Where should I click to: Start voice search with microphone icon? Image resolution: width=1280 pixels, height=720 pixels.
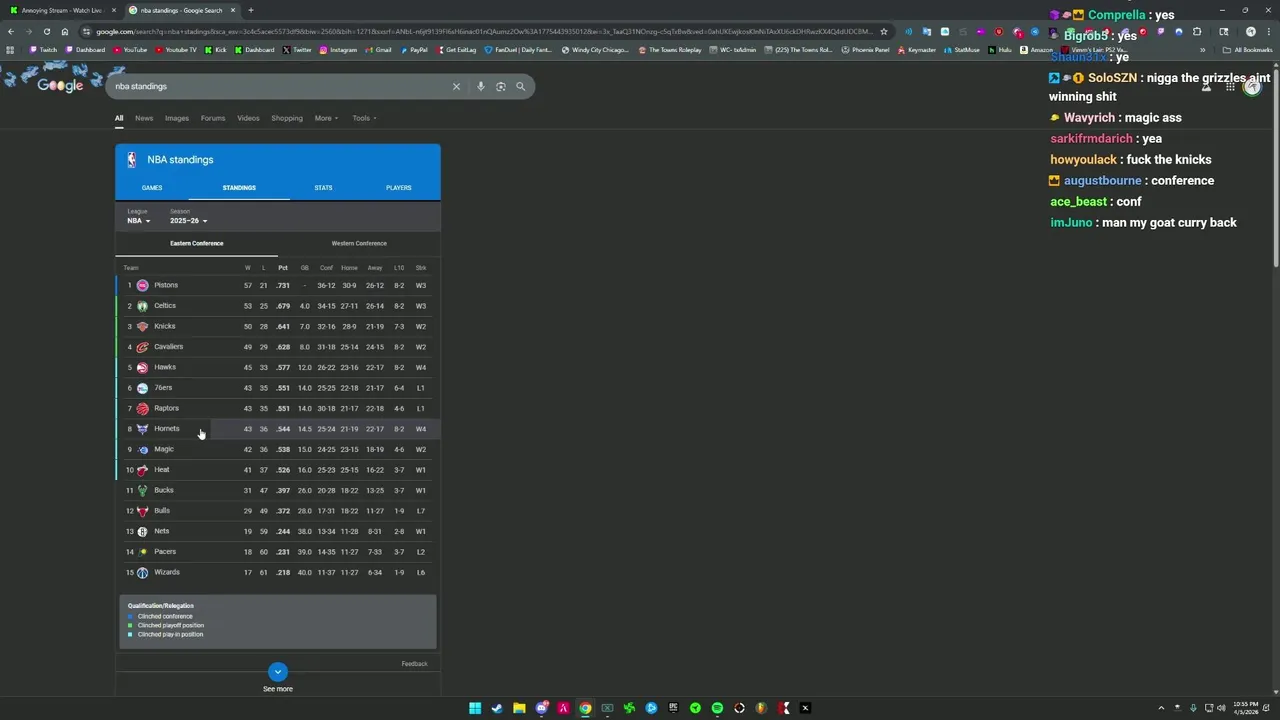click(481, 87)
